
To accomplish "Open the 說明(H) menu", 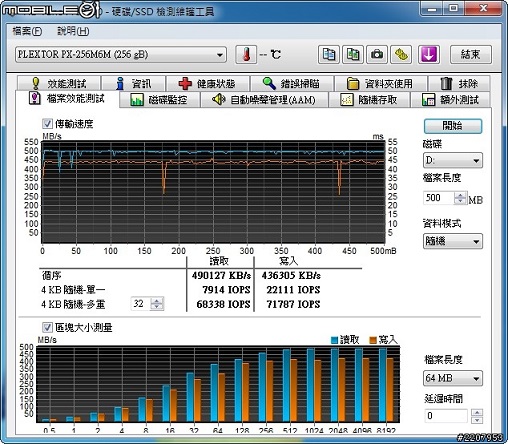I will click(x=73, y=31).
